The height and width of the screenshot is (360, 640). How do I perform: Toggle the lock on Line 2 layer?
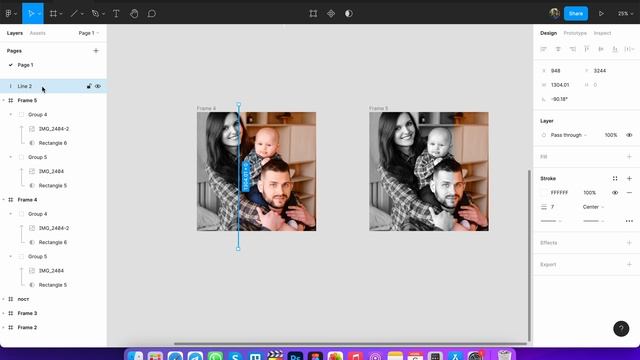point(89,86)
